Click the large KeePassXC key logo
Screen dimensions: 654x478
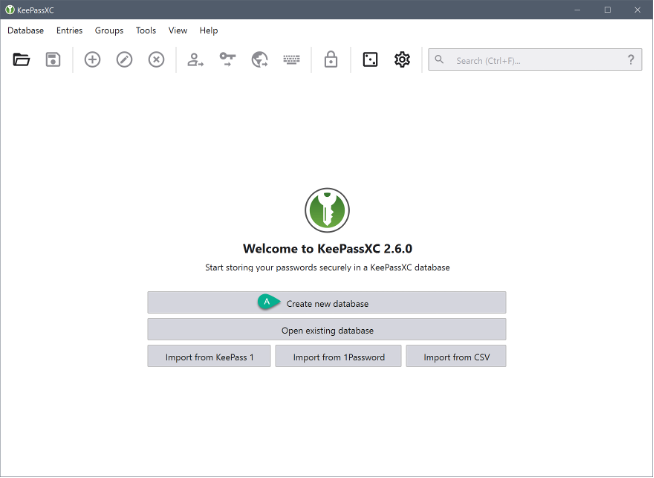tap(327, 210)
